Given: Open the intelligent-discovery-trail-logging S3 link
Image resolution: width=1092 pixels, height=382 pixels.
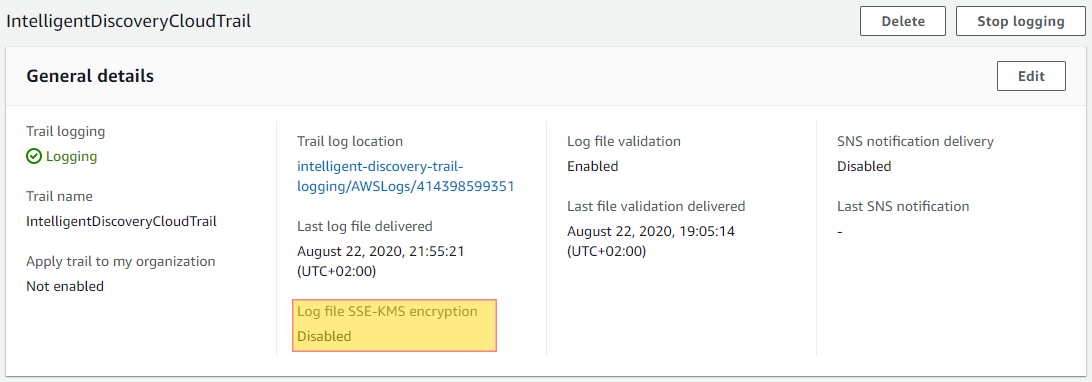Looking at the screenshot, I should pyautogui.click(x=405, y=177).
